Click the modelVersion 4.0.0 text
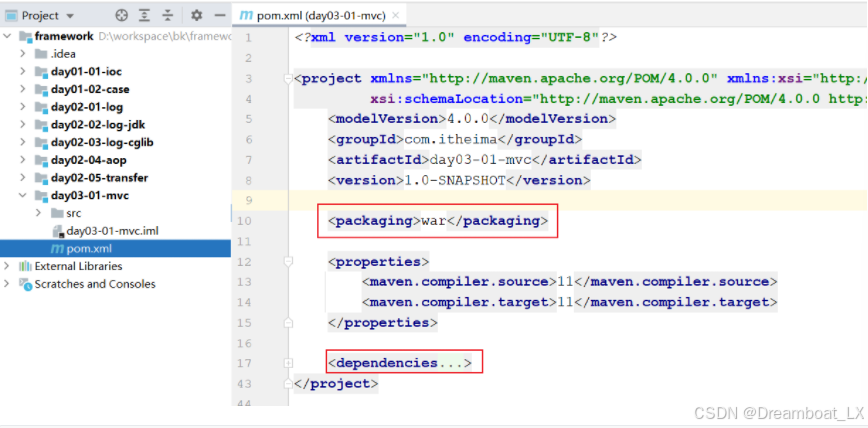Image resolution: width=868 pixels, height=428 pixels. click(471, 118)
